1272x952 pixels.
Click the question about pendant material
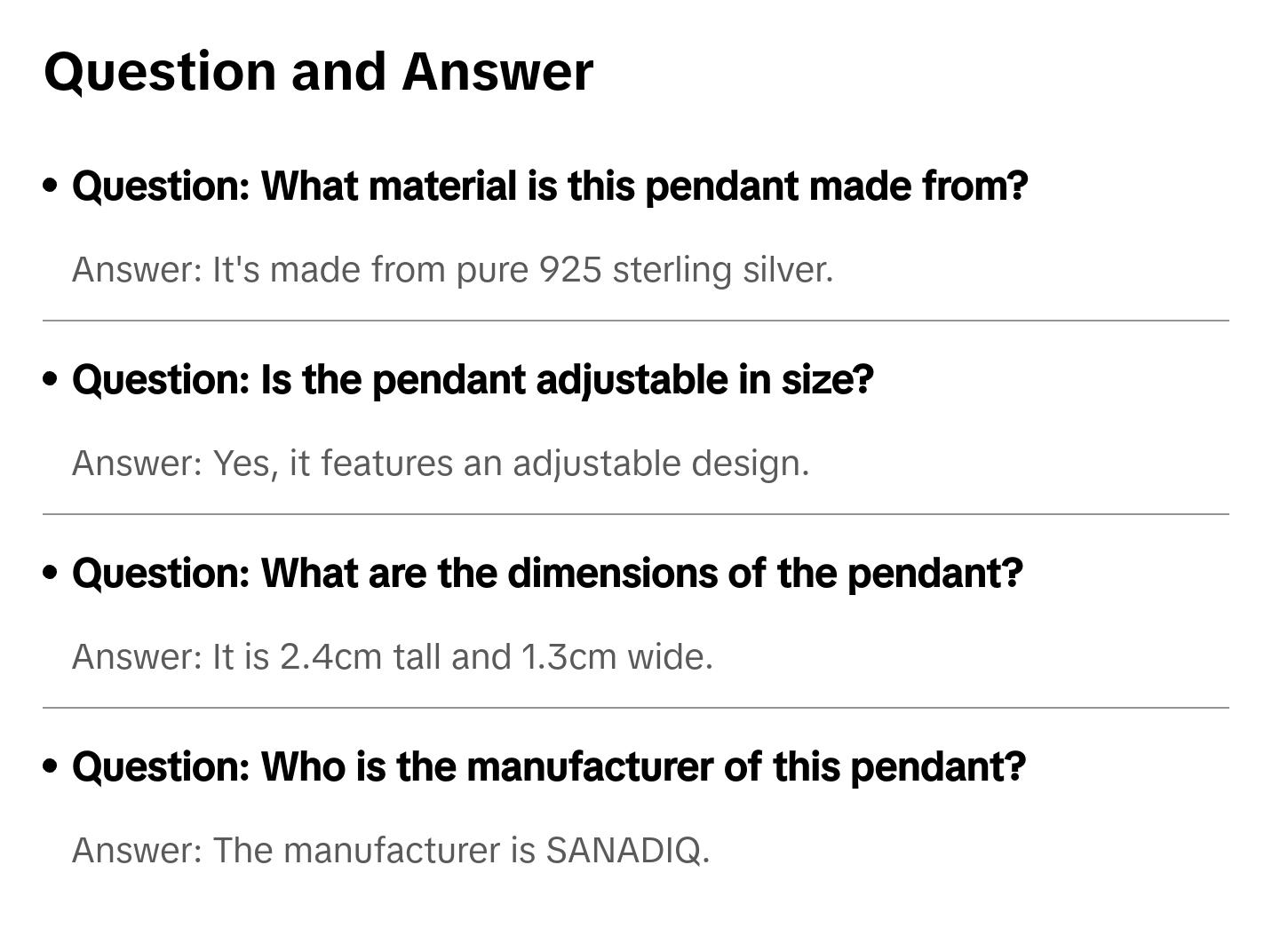point(550,186)
